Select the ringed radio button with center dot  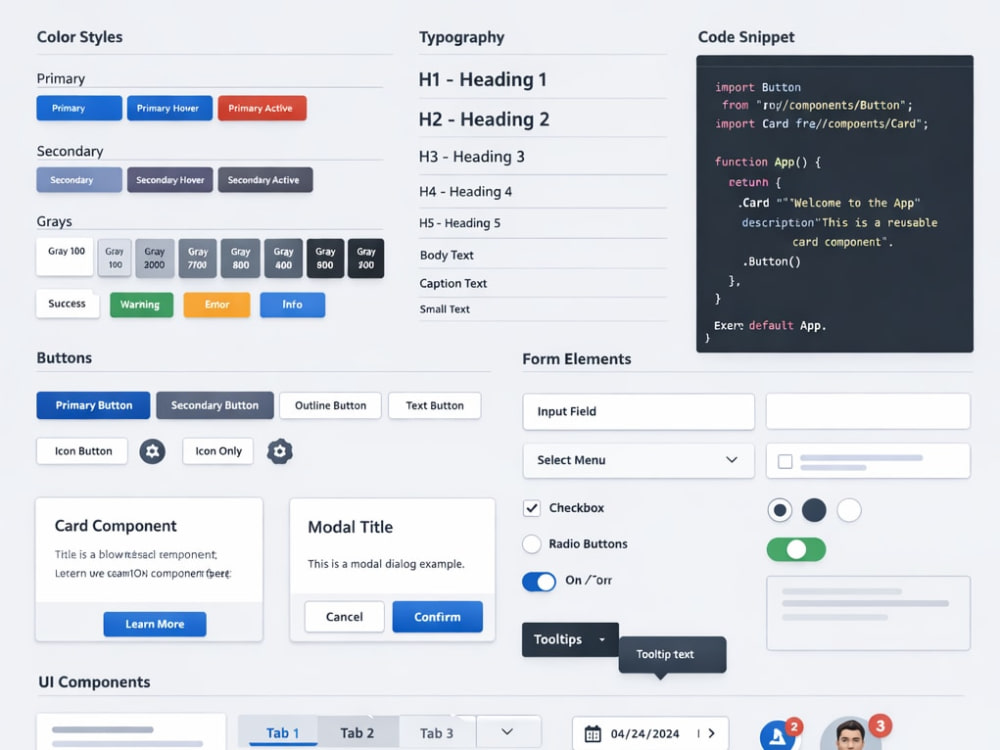click(779, 510)
